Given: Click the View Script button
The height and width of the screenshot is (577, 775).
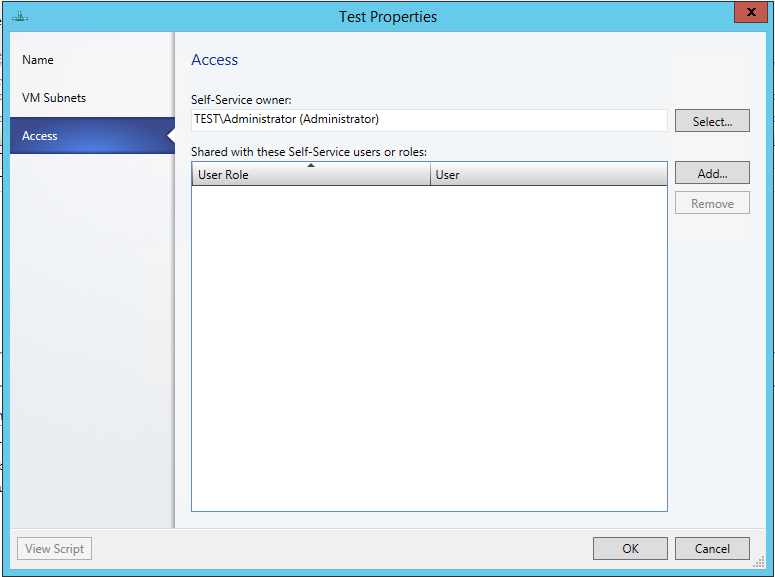Looking at the screenshot, I should pyautogui.click(x=55, y=549).
